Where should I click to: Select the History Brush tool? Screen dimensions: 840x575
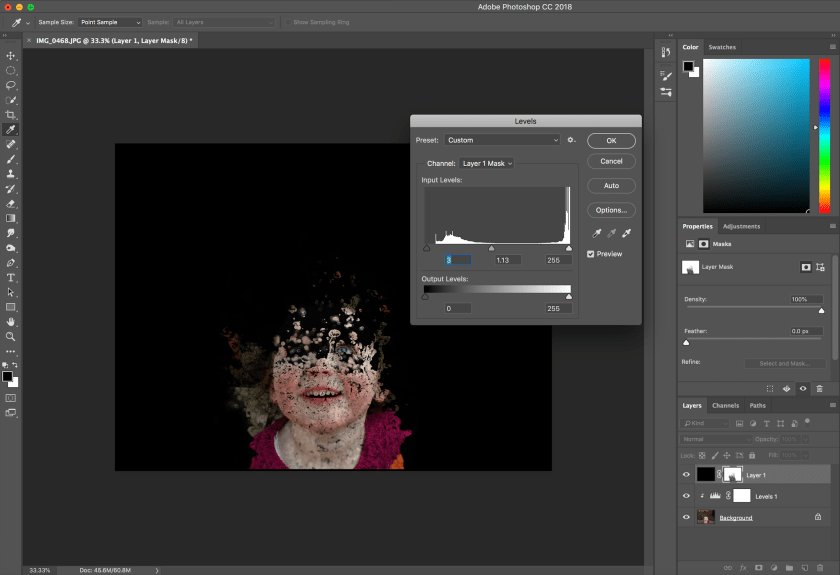pos(10,189)
